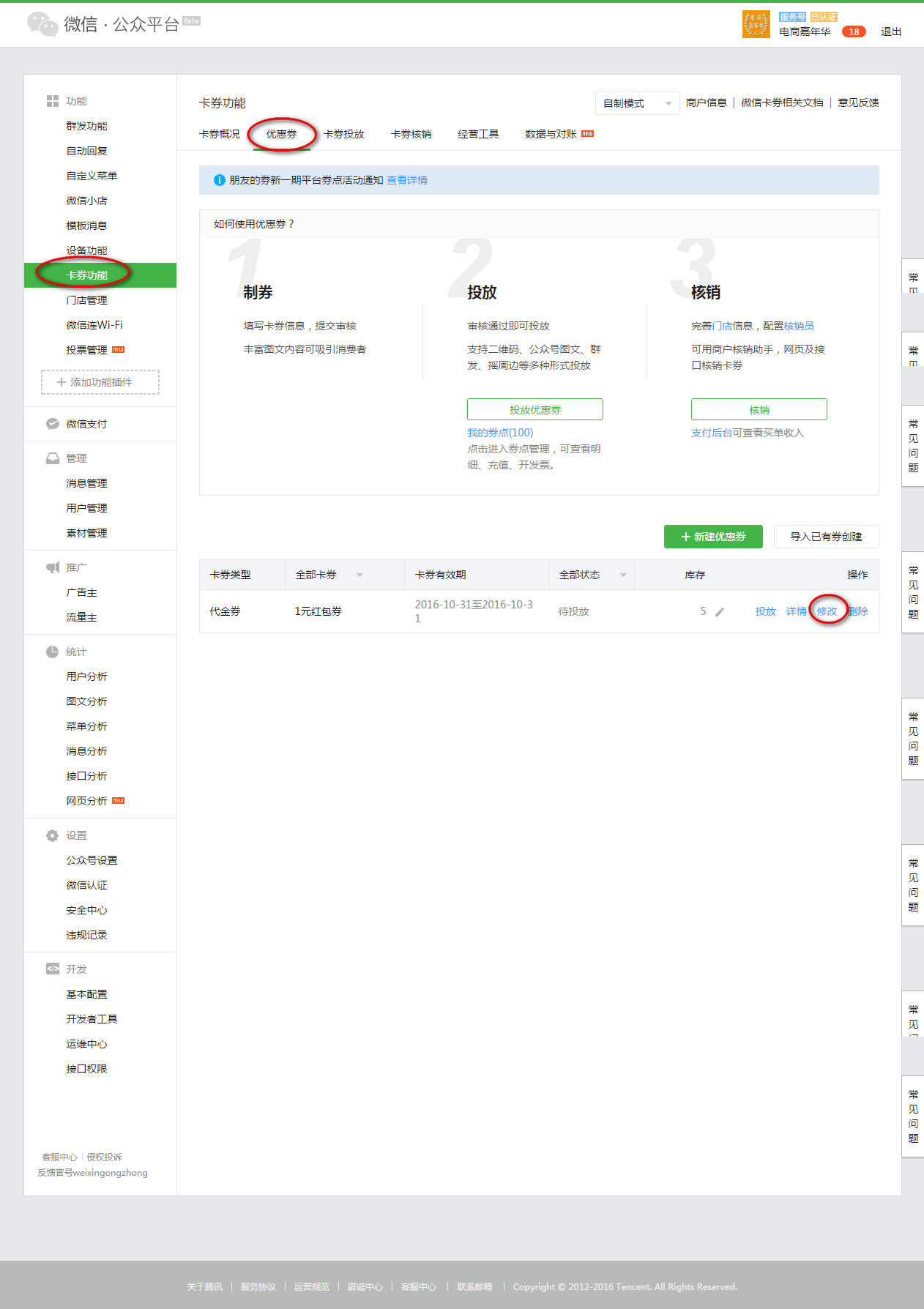Click the 功能 grid icon in sidebar
The height and width of the screenshot is (1309, 924).
coord(53,101)
